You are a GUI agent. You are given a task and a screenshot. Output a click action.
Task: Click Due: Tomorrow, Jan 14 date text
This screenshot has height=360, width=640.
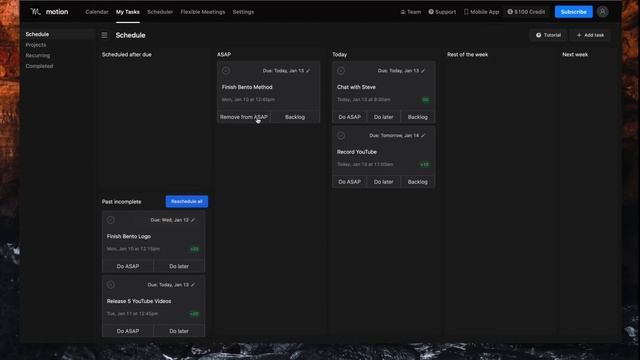point(394,136)
